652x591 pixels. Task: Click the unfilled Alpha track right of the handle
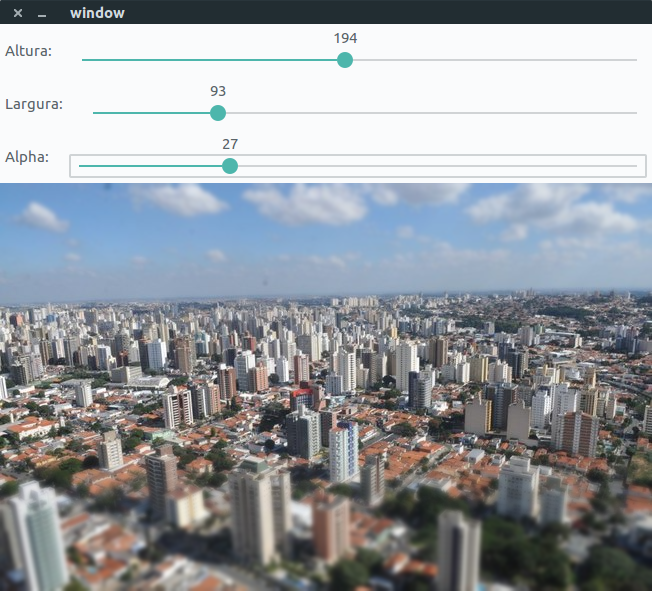pyautogui.click(x=430, y=166)
